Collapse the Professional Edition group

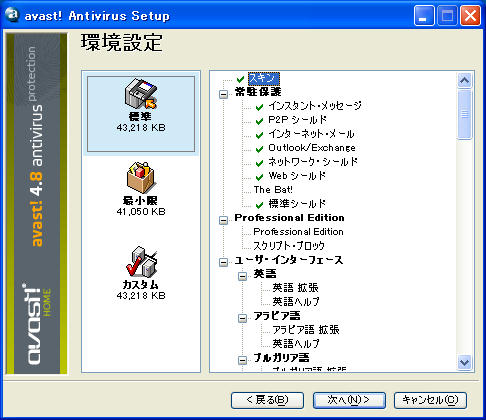tap(223, 220)
